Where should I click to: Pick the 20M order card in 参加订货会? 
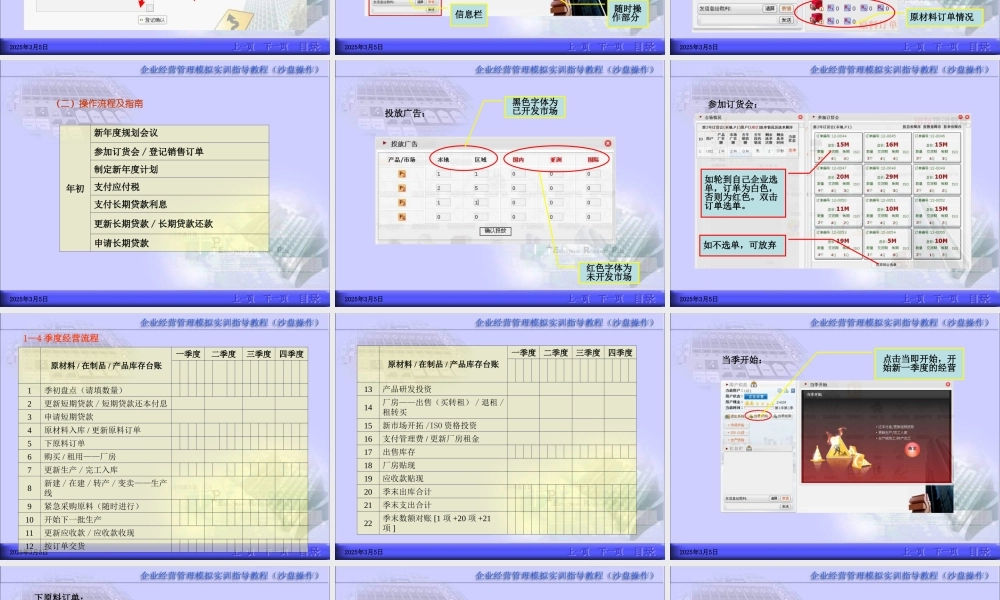pos(839,179)
